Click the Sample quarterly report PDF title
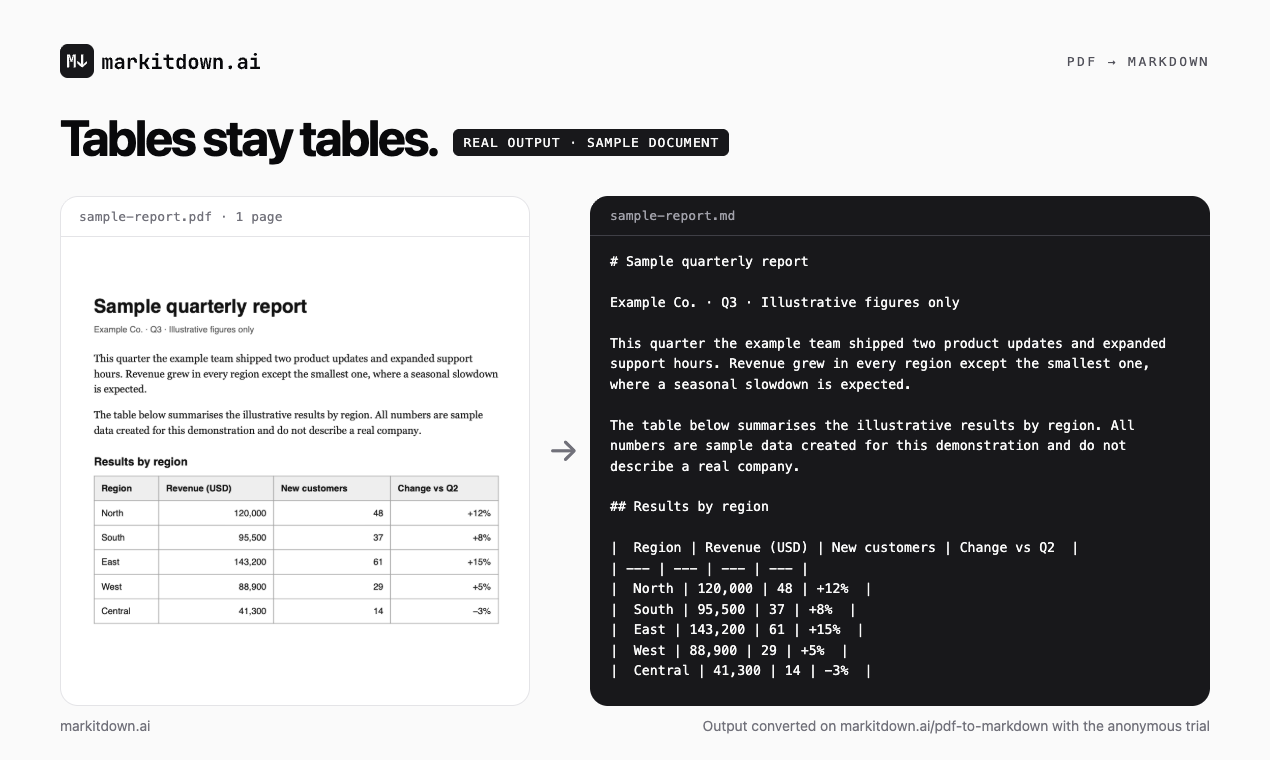Image resolution: width=1270 pixels, height=760 pixels. point(200,307)
